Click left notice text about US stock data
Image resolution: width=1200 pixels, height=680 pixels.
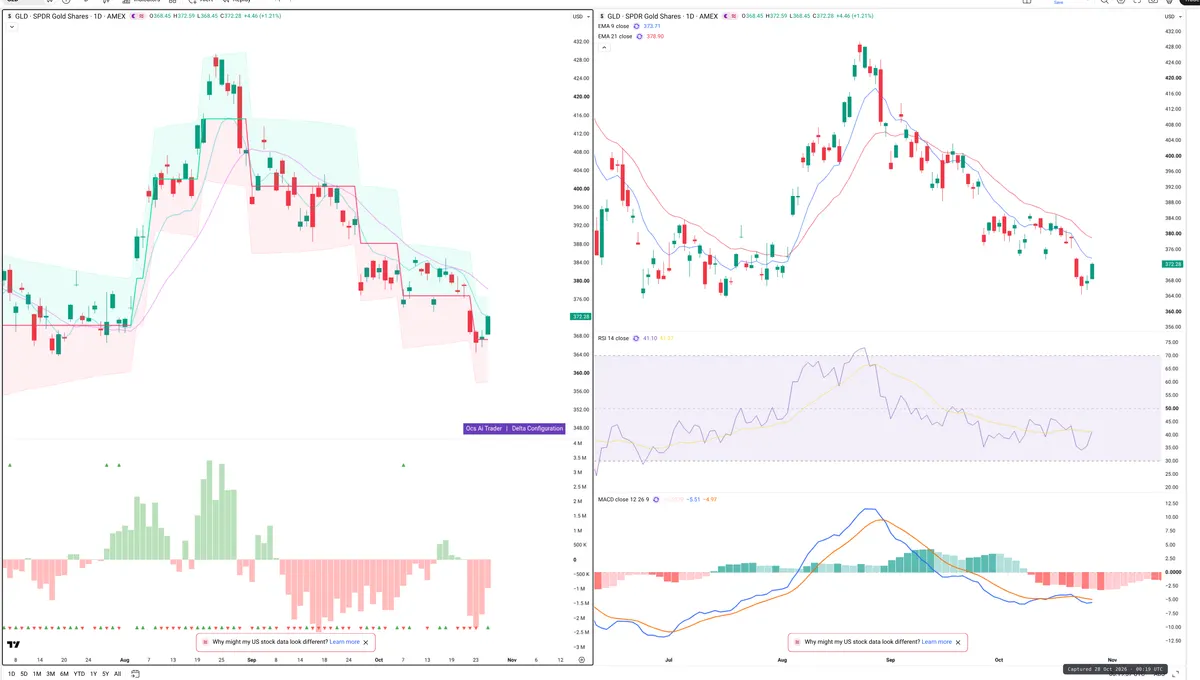pos(270,642)
